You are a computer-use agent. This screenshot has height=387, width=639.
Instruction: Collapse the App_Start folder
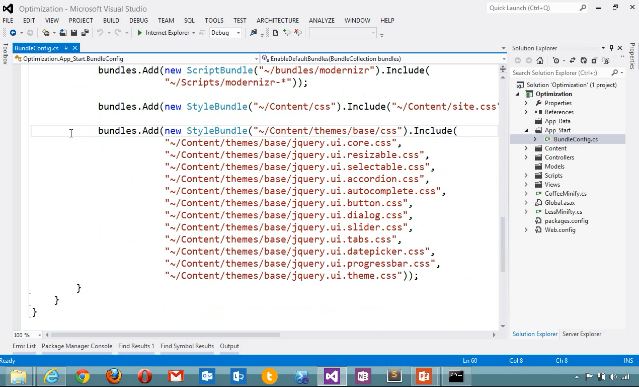click(x=526, y=130)
